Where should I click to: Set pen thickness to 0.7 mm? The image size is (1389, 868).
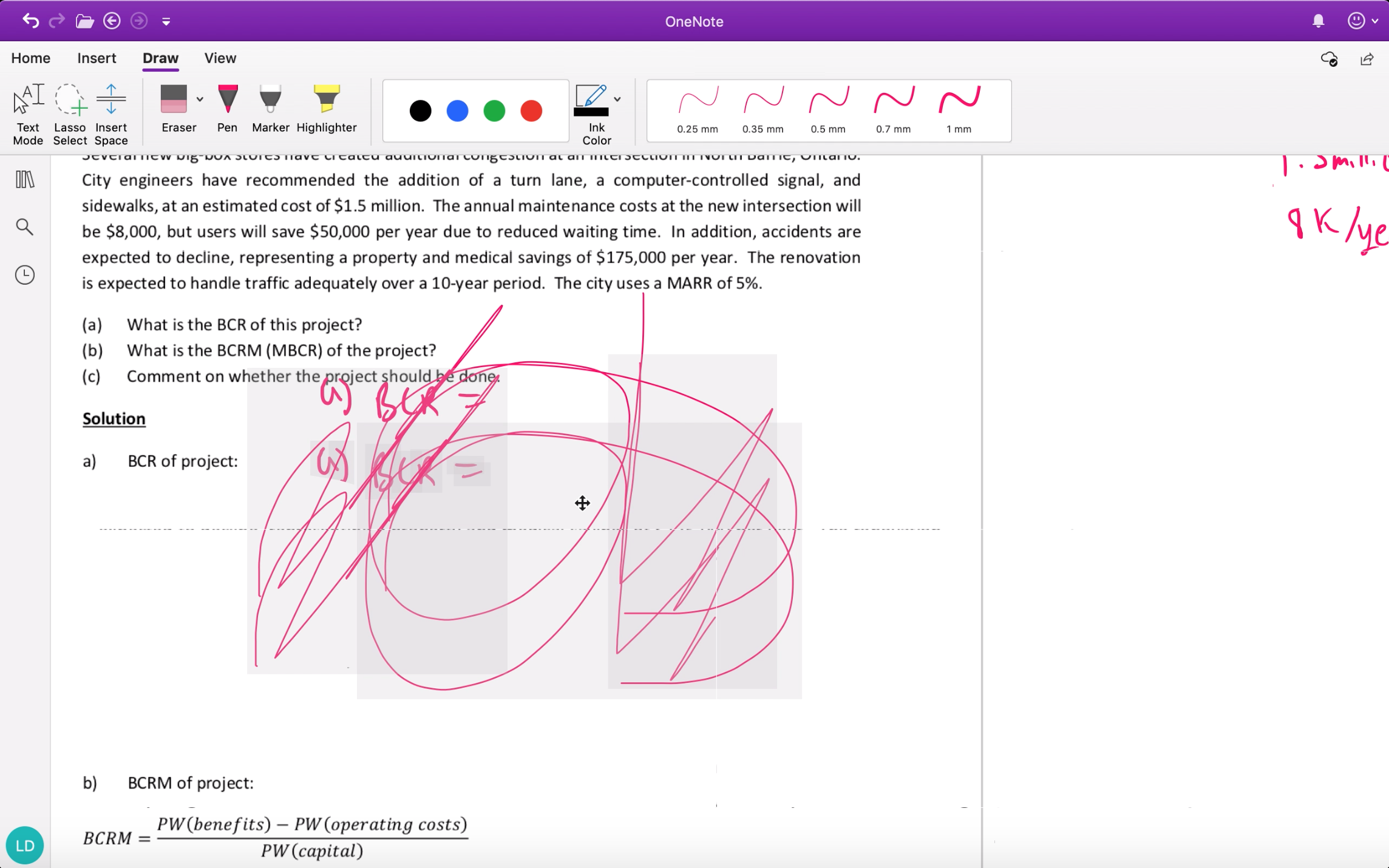[894, 110]
